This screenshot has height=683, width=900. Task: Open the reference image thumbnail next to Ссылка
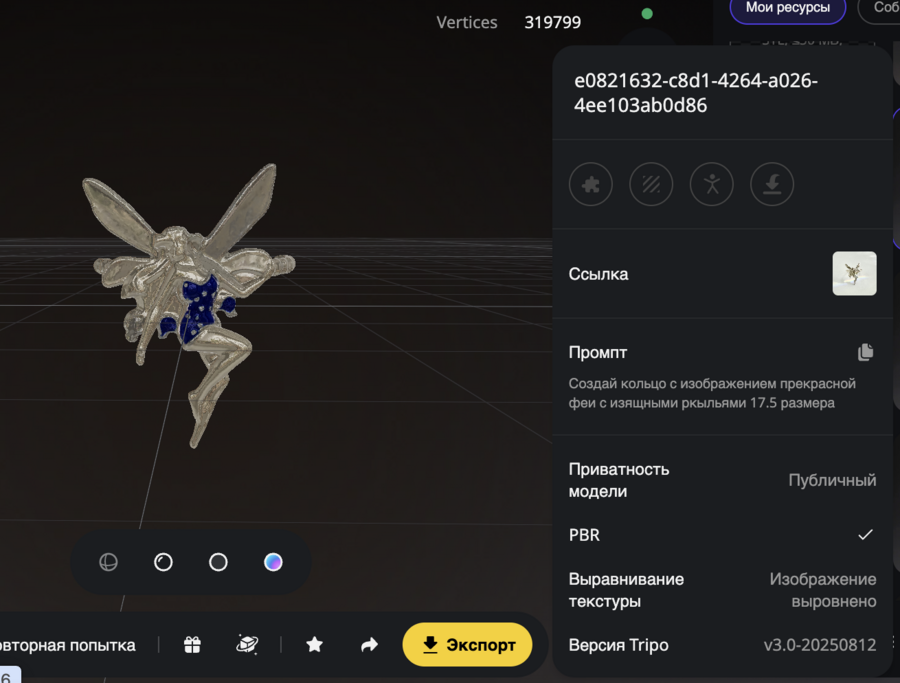click(x=854, y=273)
